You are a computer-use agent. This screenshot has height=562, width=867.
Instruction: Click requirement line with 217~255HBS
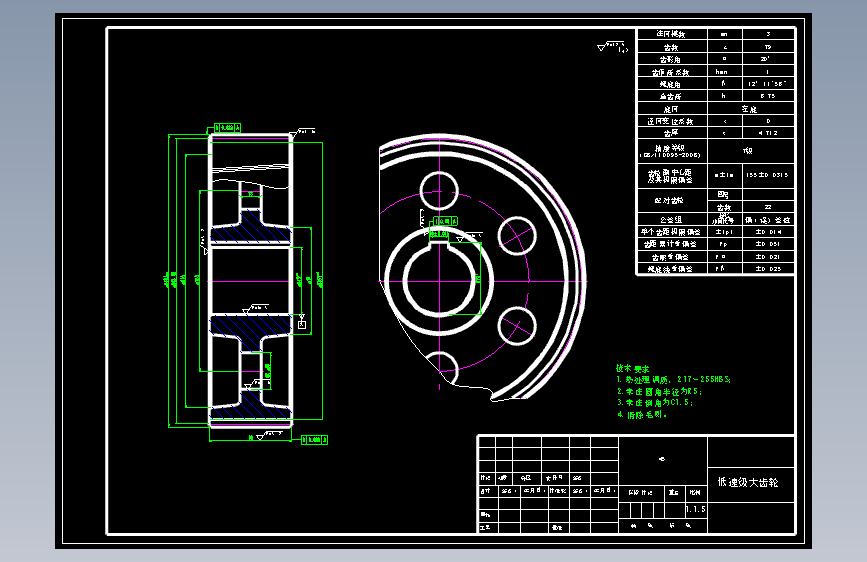point(673,379)
